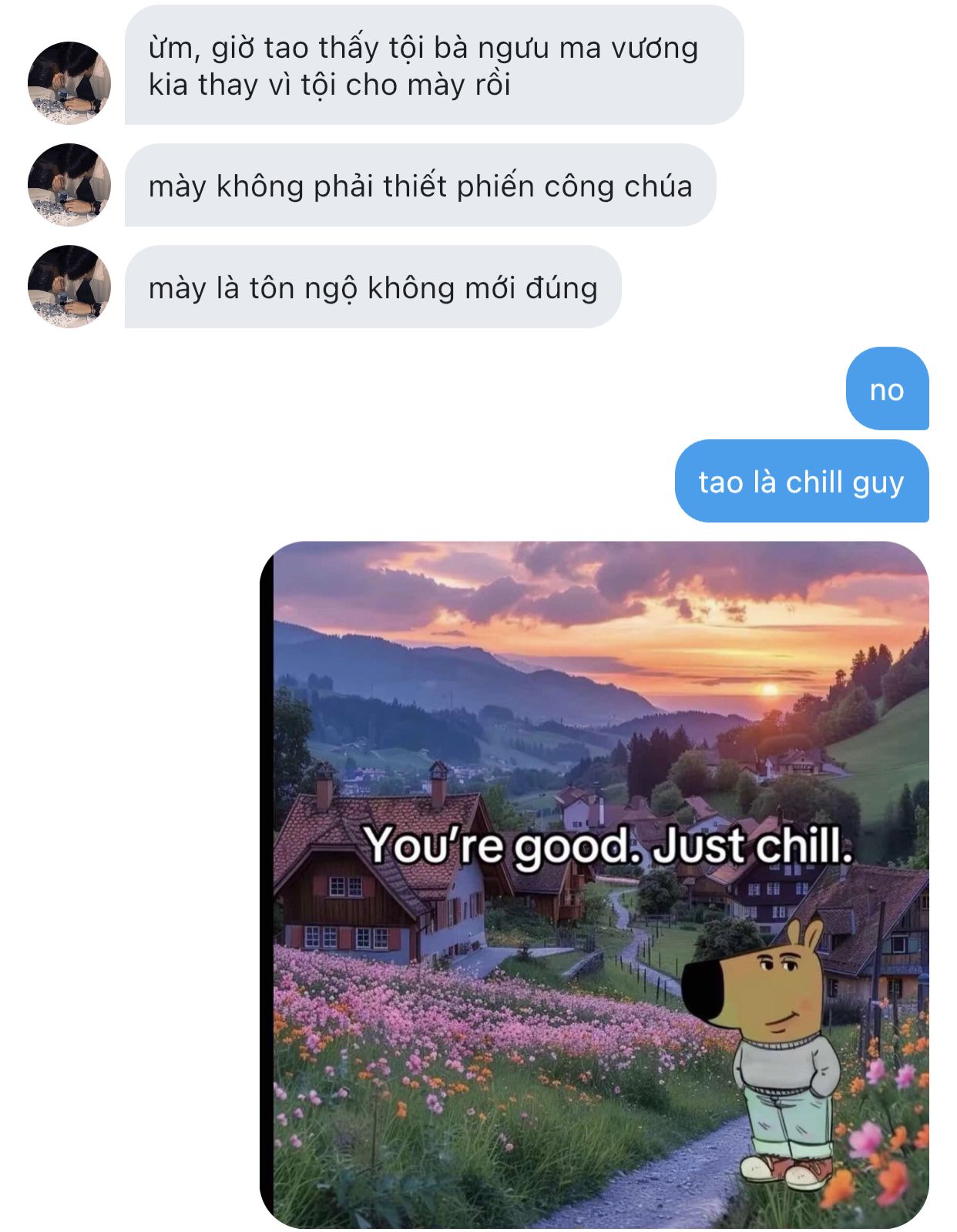Tap the blue 'tao là chill guy' bubble
The height and width of the screenshot is (1232, 957).
tap(801, 482)
